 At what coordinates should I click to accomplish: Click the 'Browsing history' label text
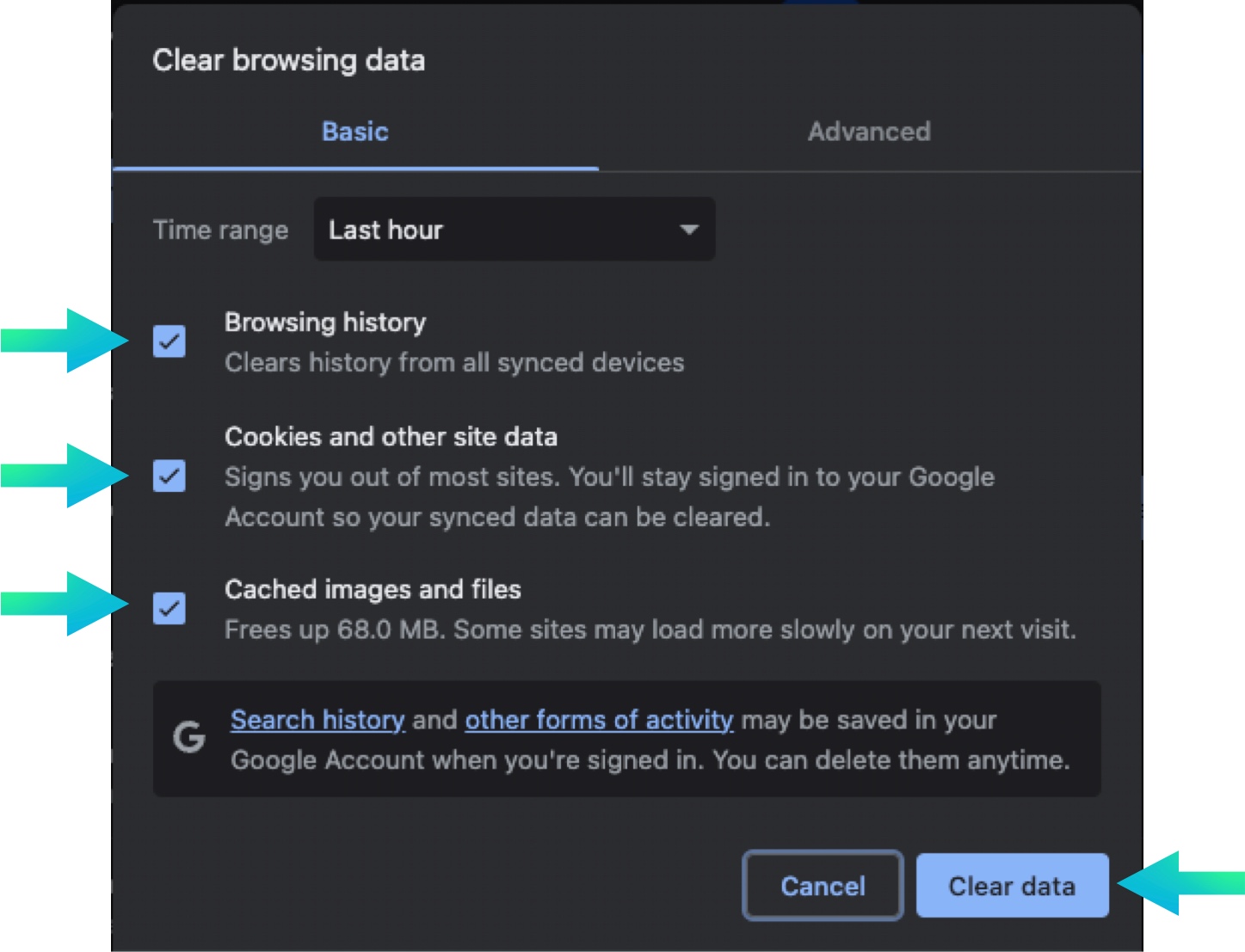click(x=325, y=322)
